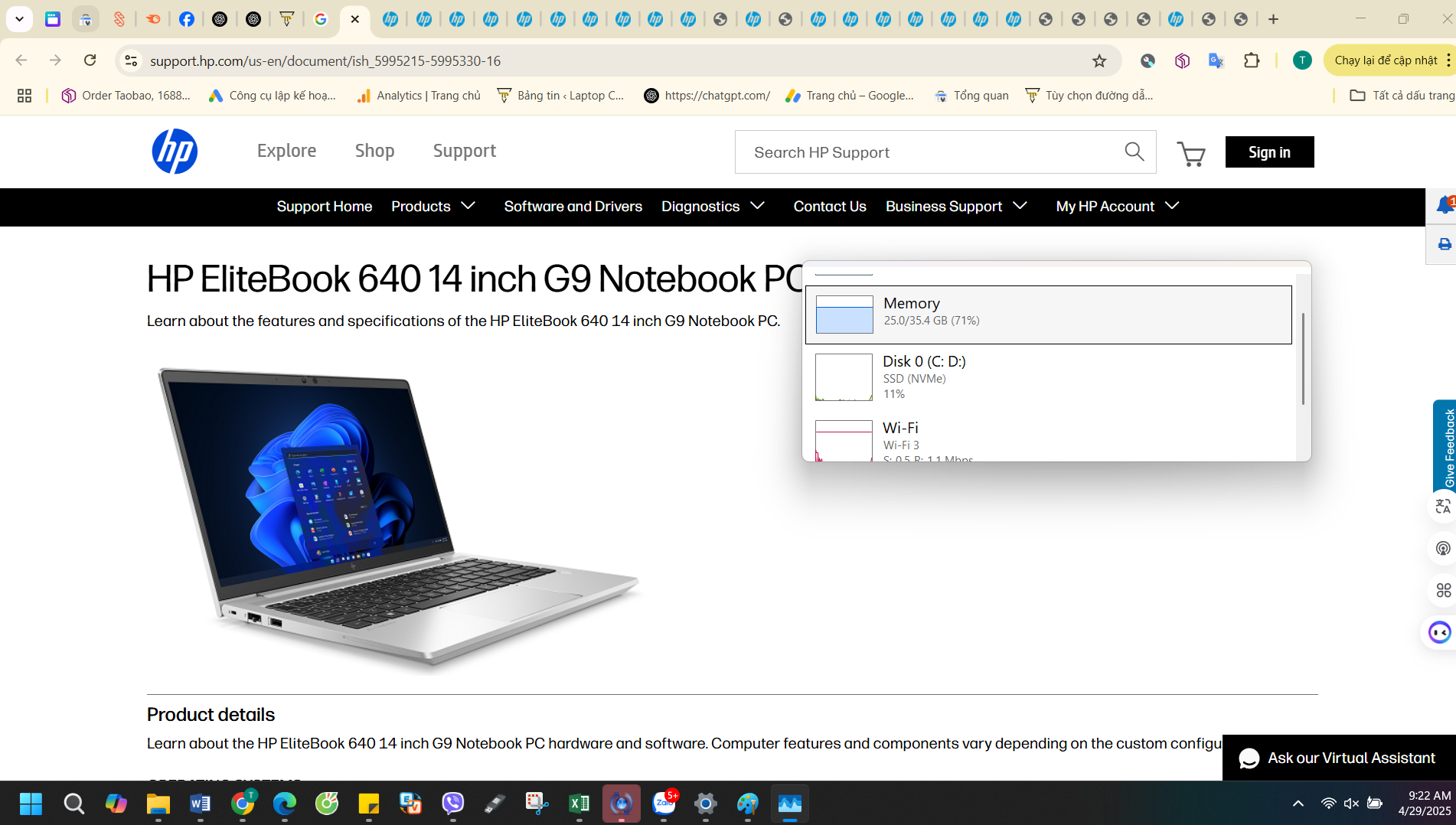Open the Chrome profile avatar T
Image resolution: width=1456 pixels, height=825 pixels.
click(x=1301, y=60)
